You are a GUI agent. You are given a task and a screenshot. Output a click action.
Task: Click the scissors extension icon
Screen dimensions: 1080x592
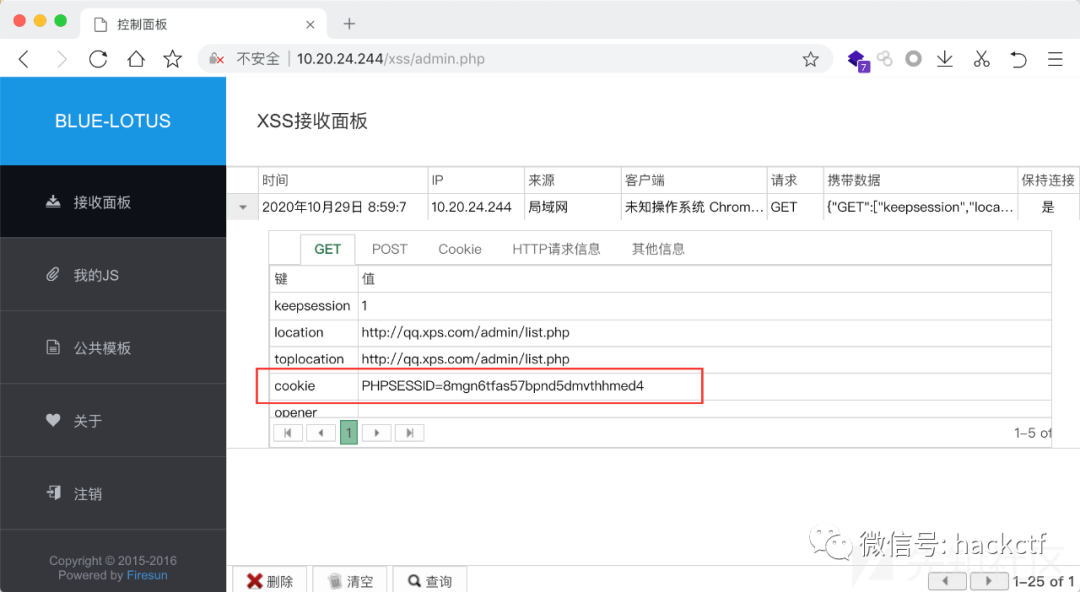(x=981, y=59)
